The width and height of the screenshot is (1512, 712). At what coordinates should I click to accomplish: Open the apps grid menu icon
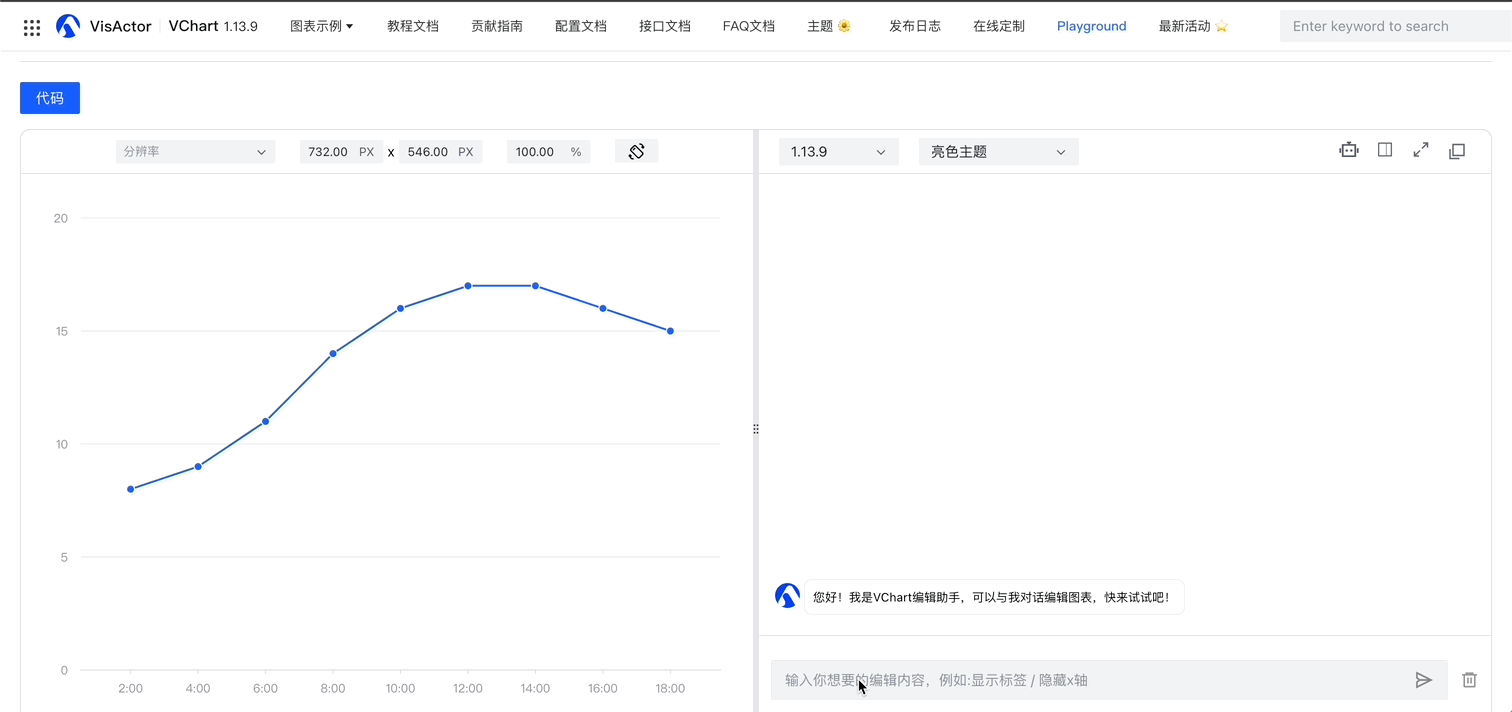pyautogui.click(x=32, y=27)
